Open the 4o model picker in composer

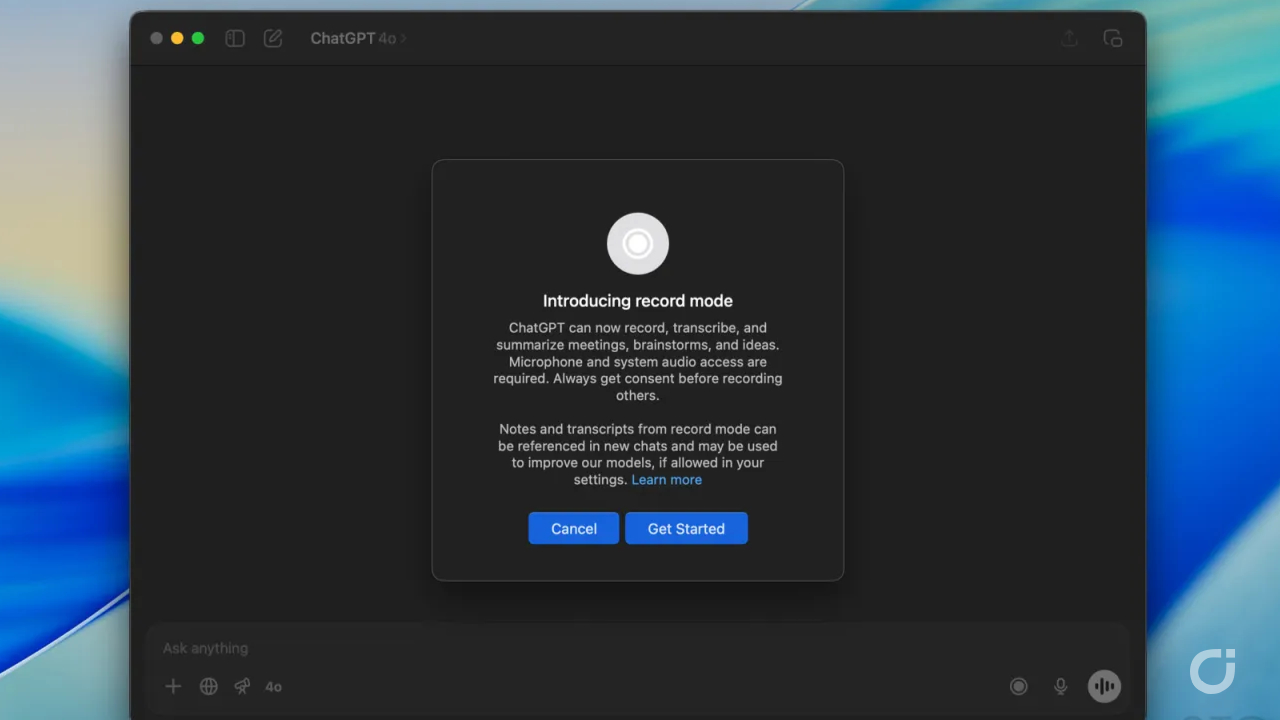click(x=273, y=687)
